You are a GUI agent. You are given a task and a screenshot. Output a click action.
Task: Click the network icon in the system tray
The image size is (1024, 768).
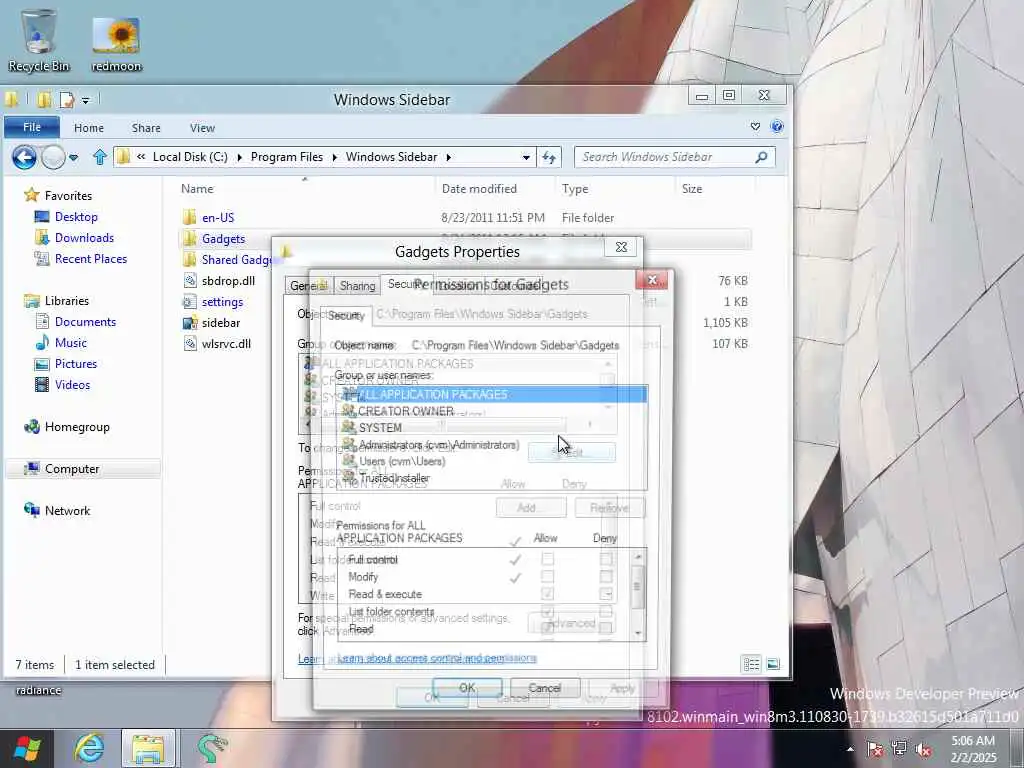click(899, 749)
